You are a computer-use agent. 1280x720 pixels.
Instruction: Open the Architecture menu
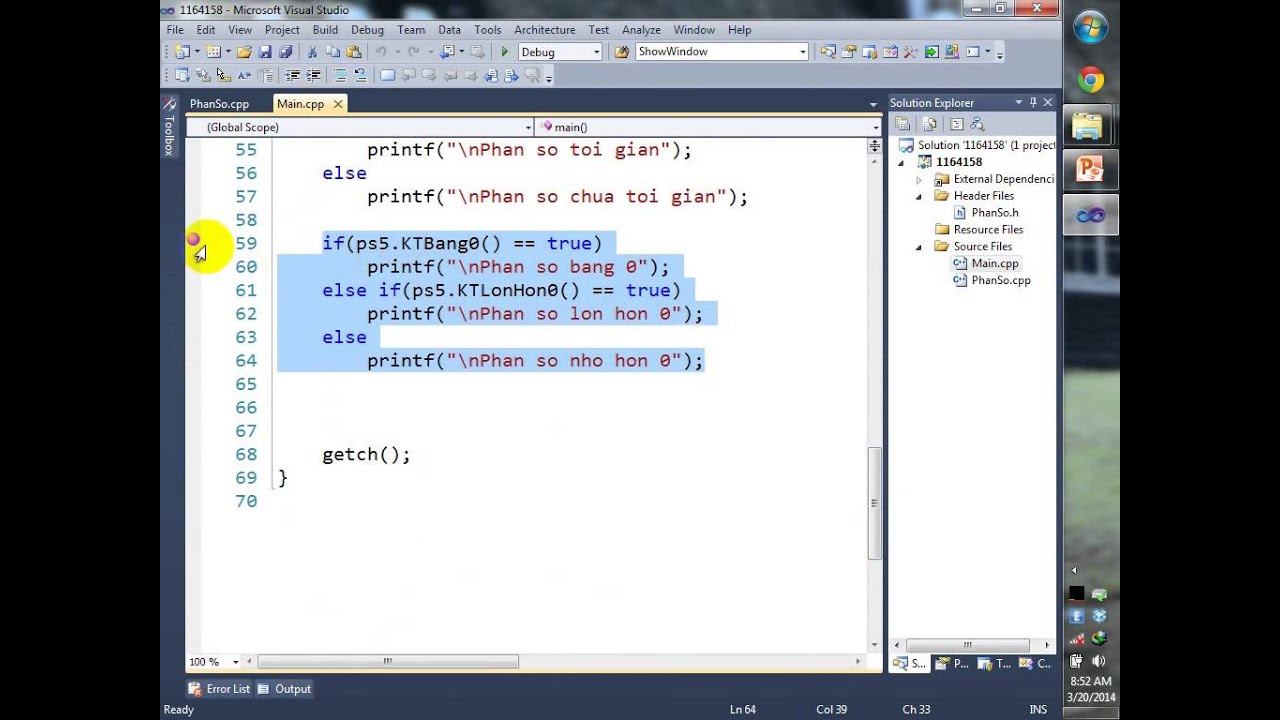545,30
